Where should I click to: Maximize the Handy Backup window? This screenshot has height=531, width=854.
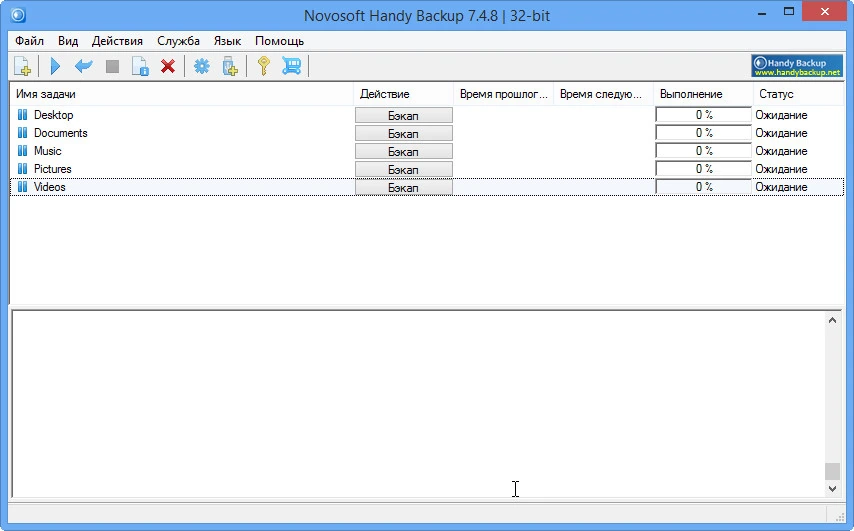click(789, 12)
